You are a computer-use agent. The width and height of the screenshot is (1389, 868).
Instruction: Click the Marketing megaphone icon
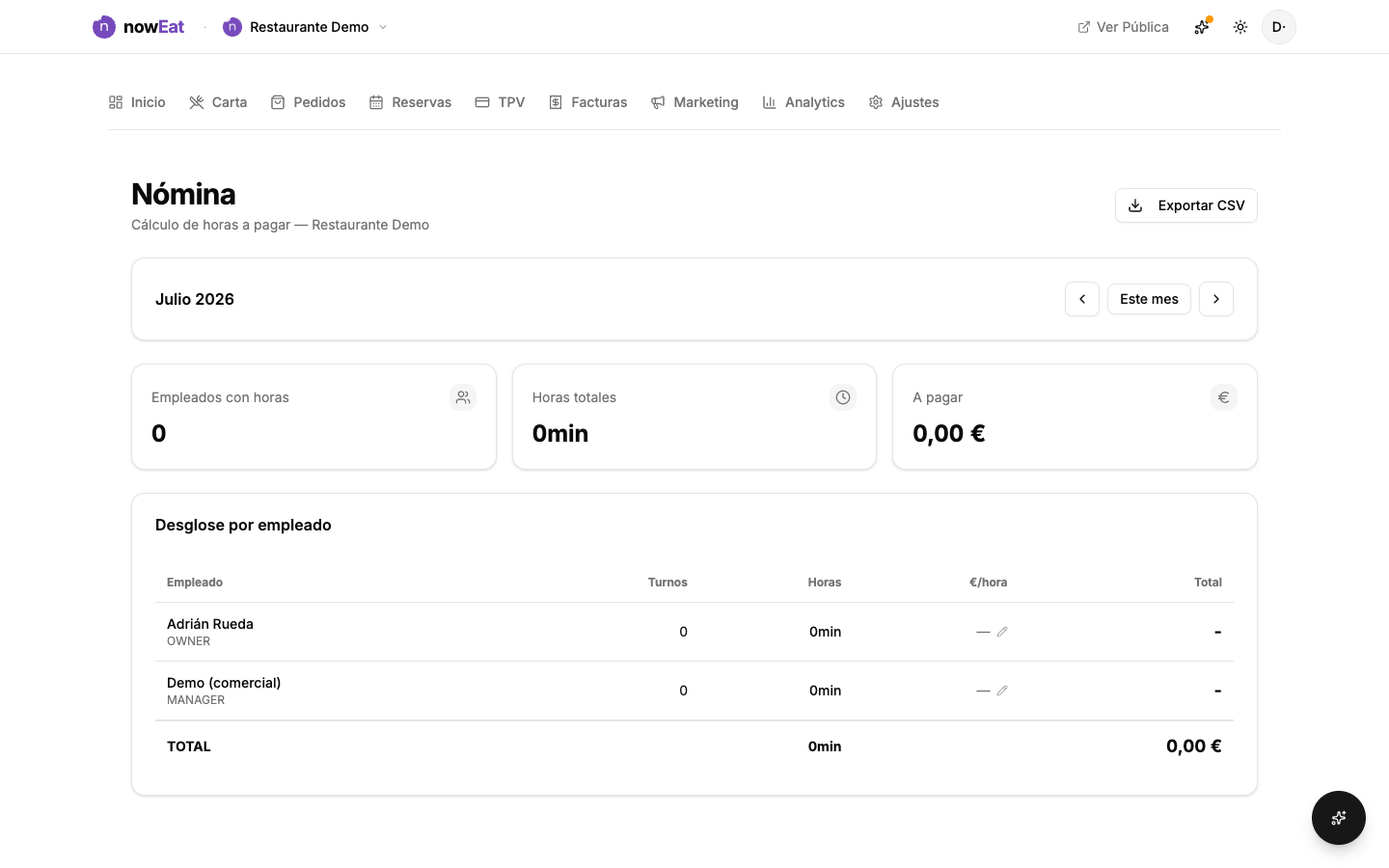tap(658, 102)
